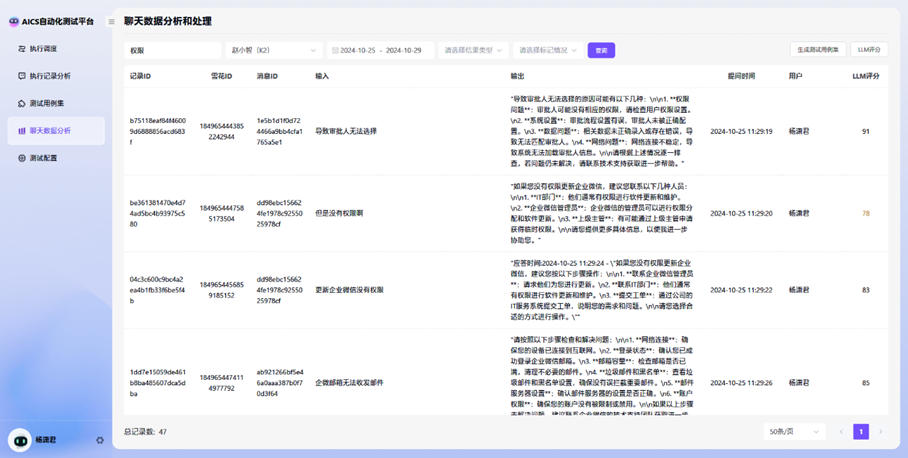Focus the 权限 keyword search field
This screenshot has height=458, width=908.
[173, 50]
